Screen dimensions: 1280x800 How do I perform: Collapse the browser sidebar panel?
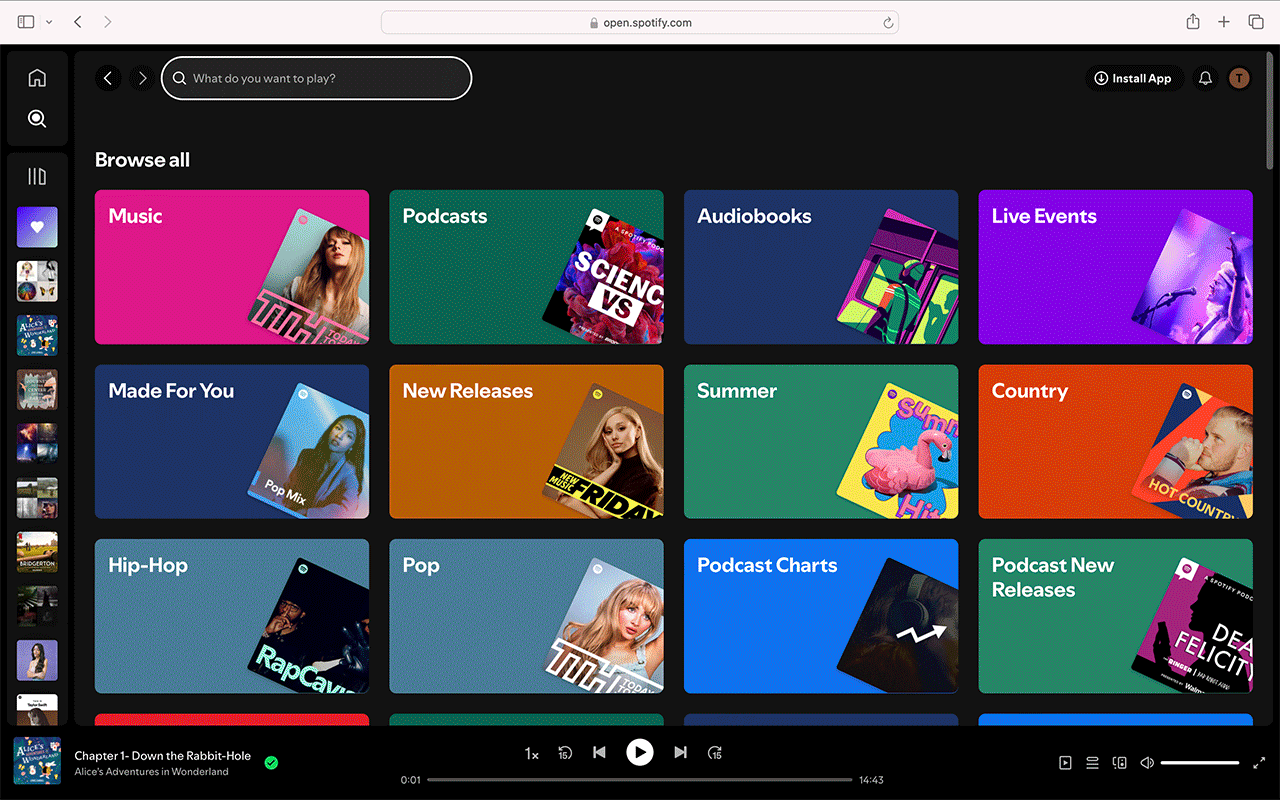25,21
